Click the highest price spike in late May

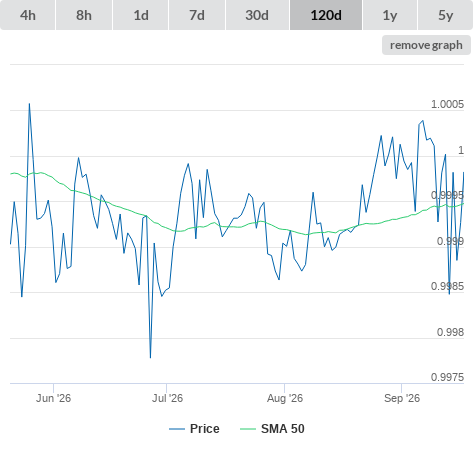click(29, 104)
